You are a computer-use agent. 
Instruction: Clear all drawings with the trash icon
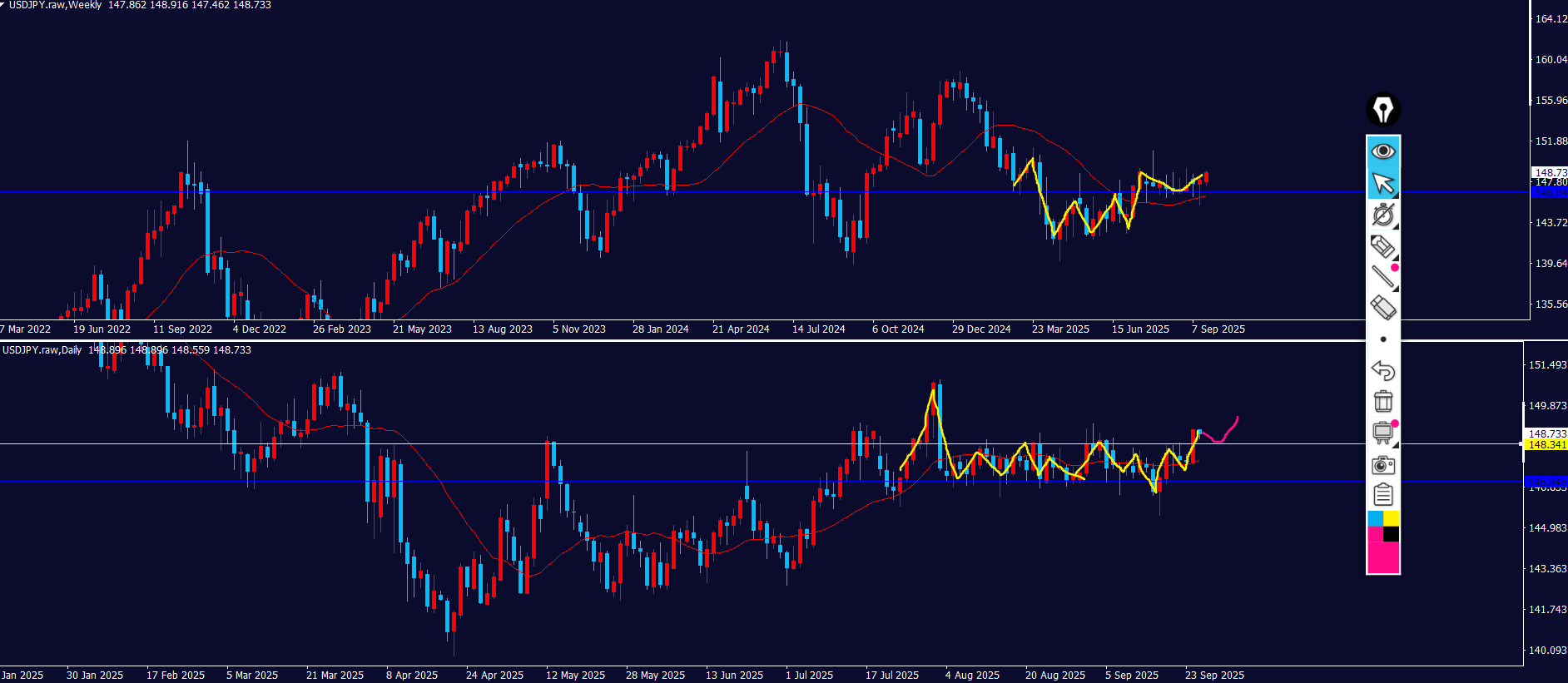1382,402
